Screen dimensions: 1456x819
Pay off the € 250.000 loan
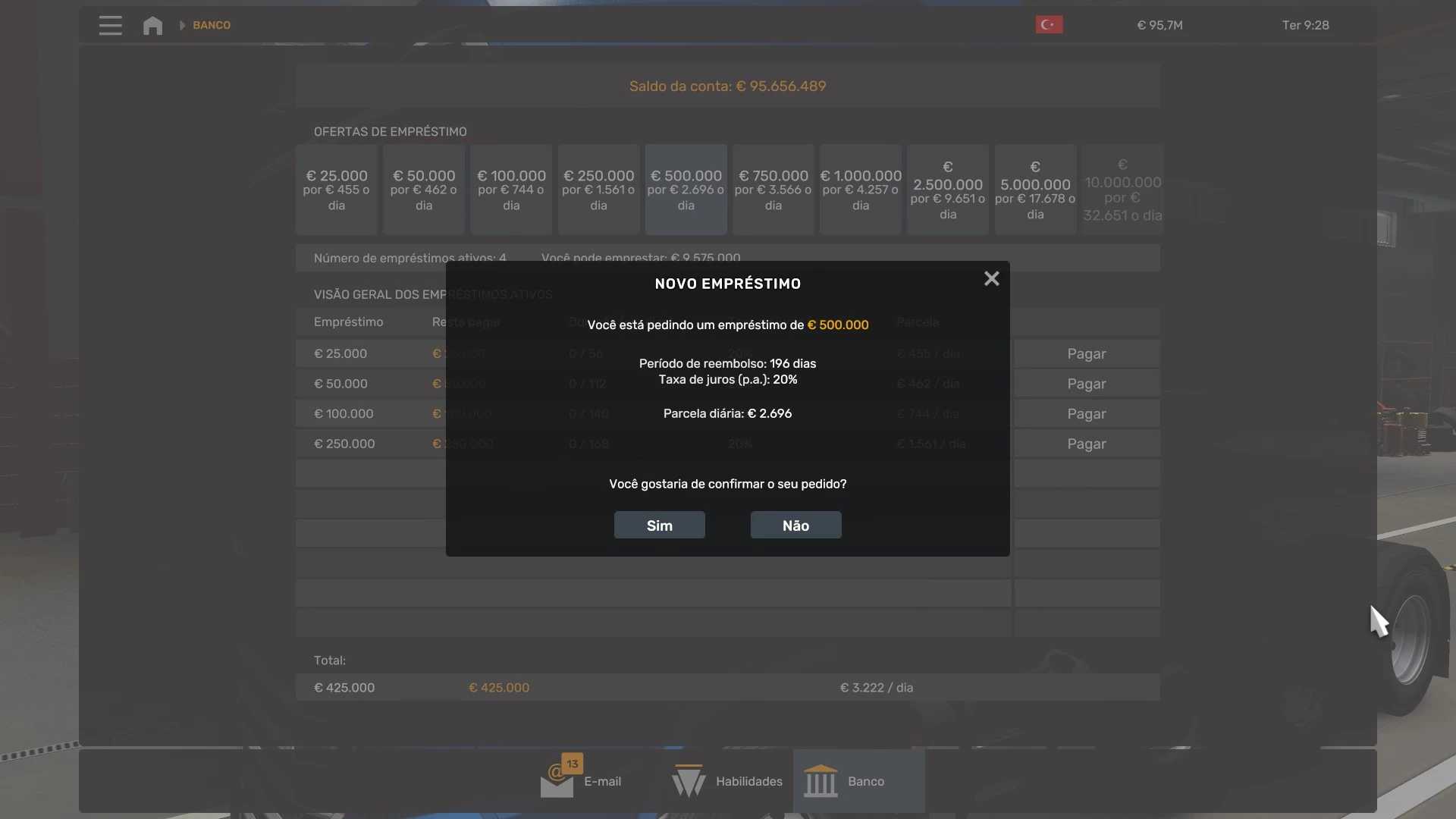tap(1086, 444)
